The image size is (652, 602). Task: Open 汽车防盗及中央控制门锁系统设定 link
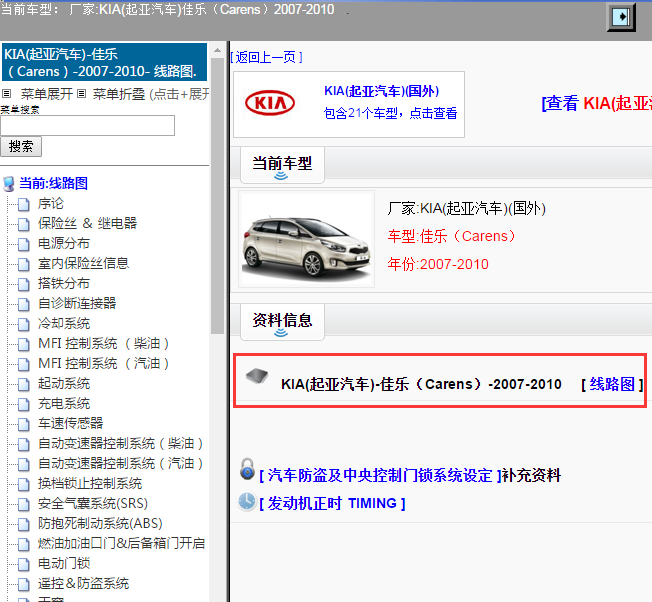[380, 475]
